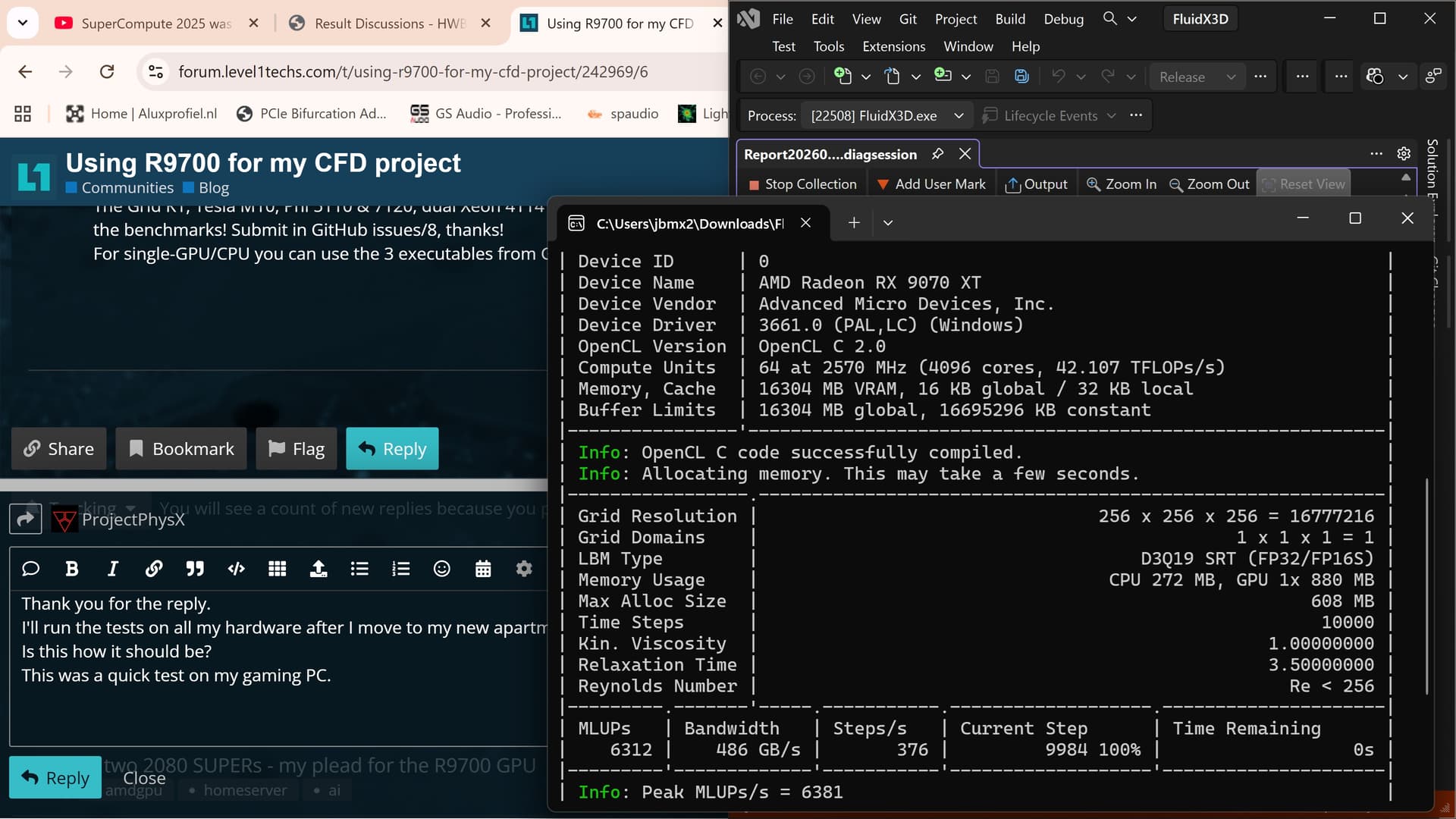1456x819 pixels.
Task: Click the blockquote icon in editor toolbar
Action: [x=195, y=569]
